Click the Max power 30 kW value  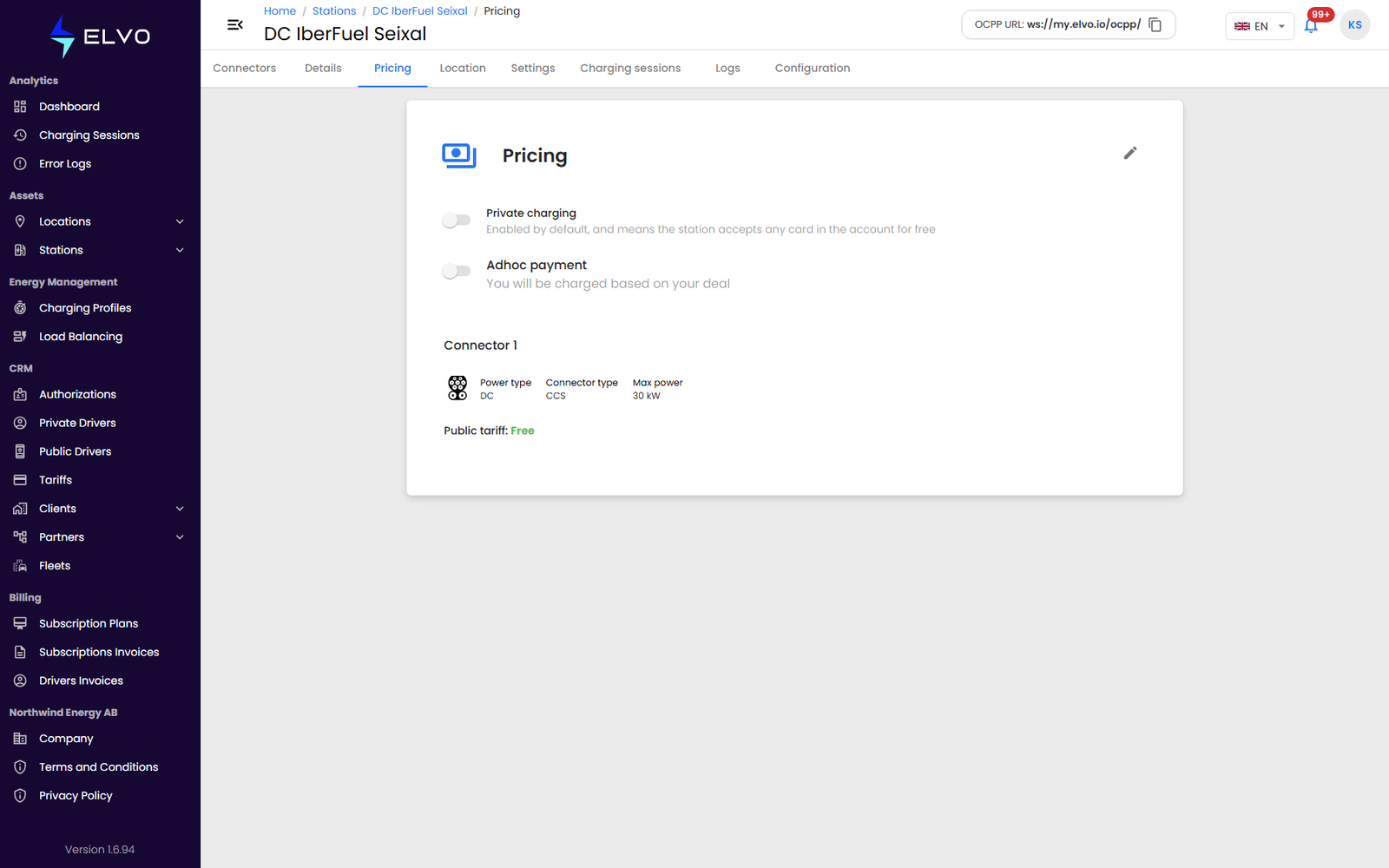(x=646, y=396)
